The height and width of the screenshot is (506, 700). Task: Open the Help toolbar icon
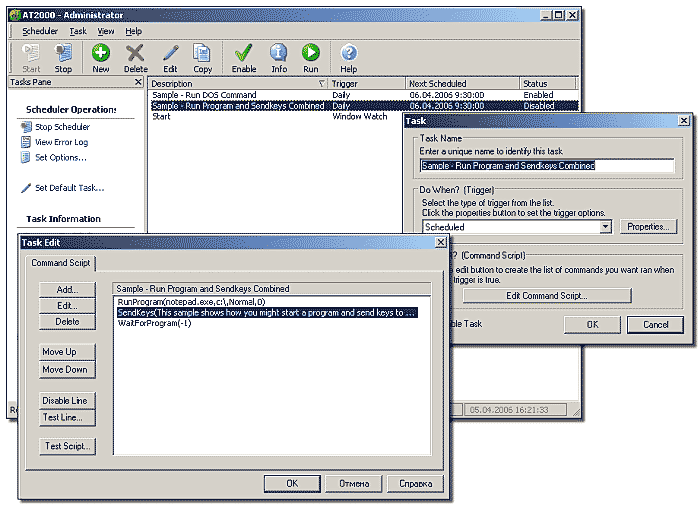[x=349, y=57]
